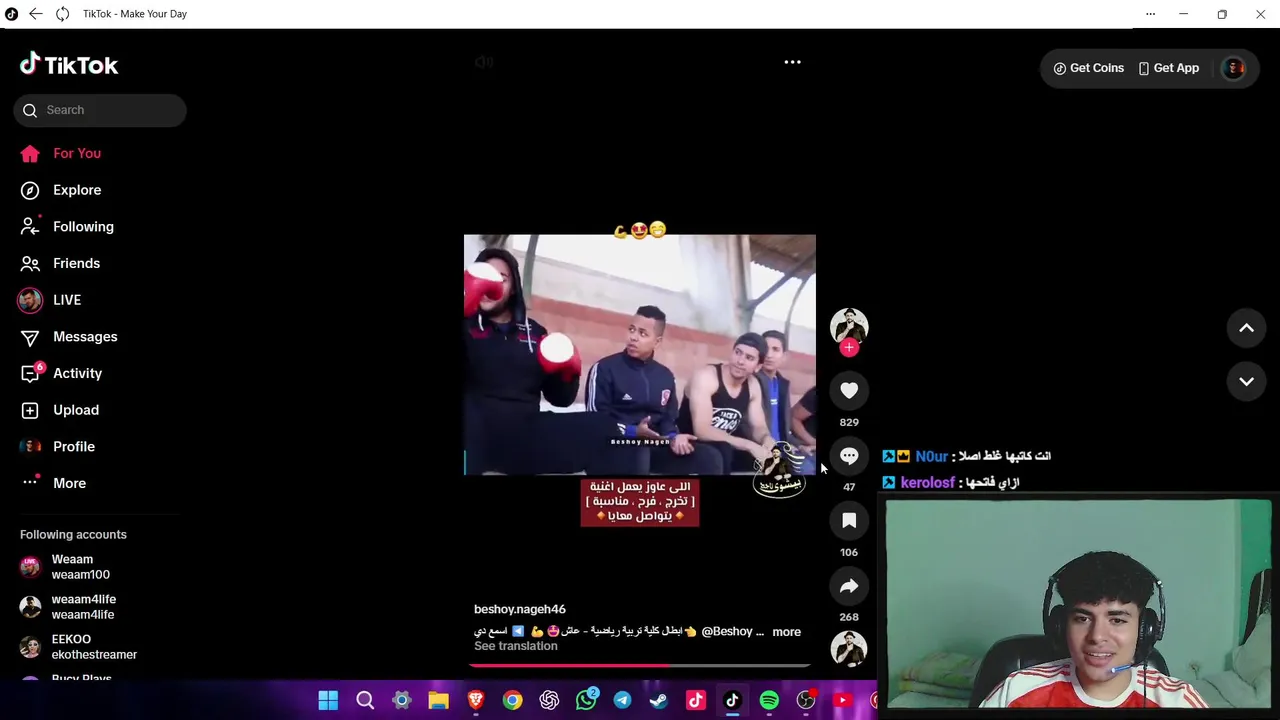Click the Explore compass icon

[30, 190]
